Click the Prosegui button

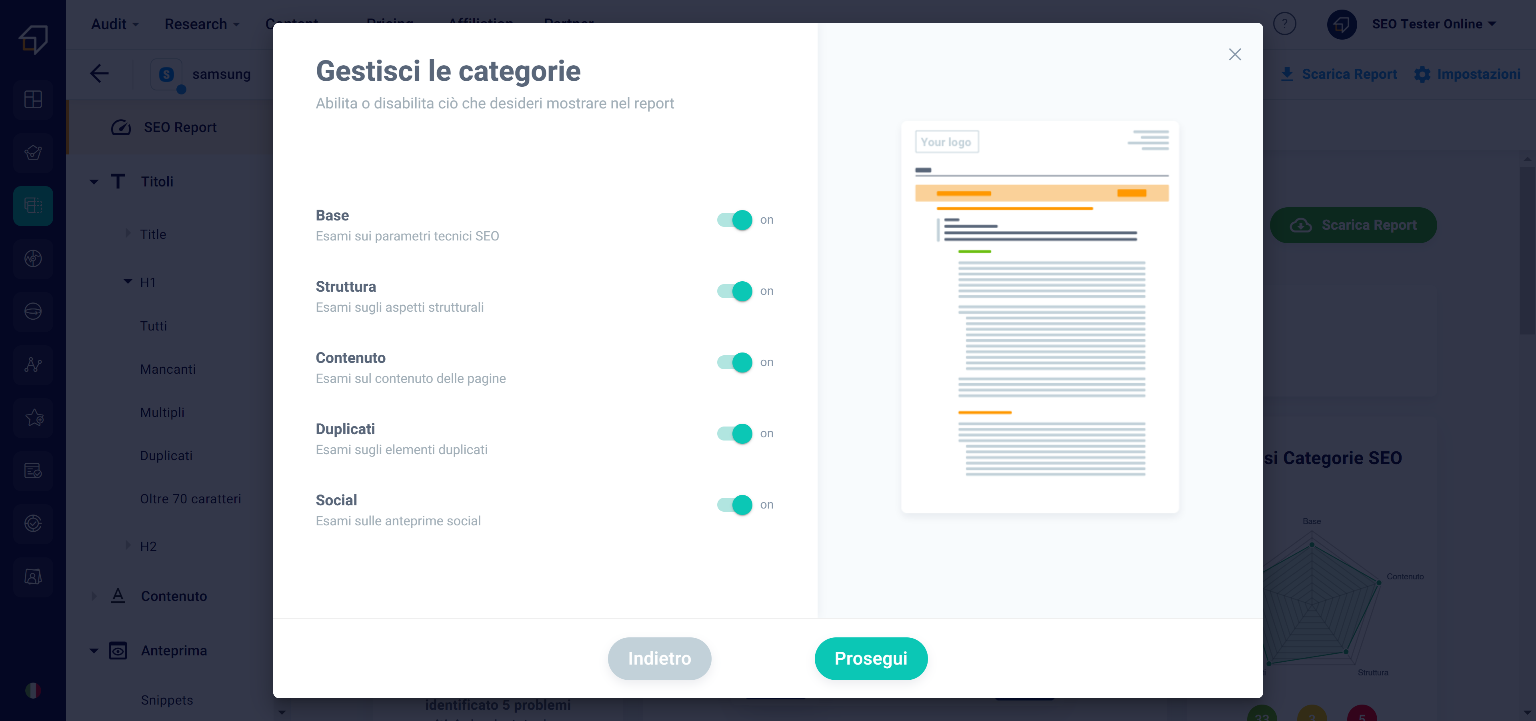871,659
